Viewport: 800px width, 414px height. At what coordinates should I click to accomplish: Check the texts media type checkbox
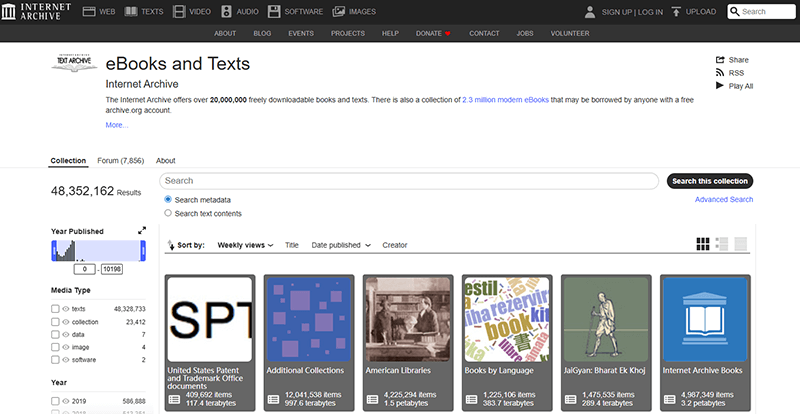(55, 309)
